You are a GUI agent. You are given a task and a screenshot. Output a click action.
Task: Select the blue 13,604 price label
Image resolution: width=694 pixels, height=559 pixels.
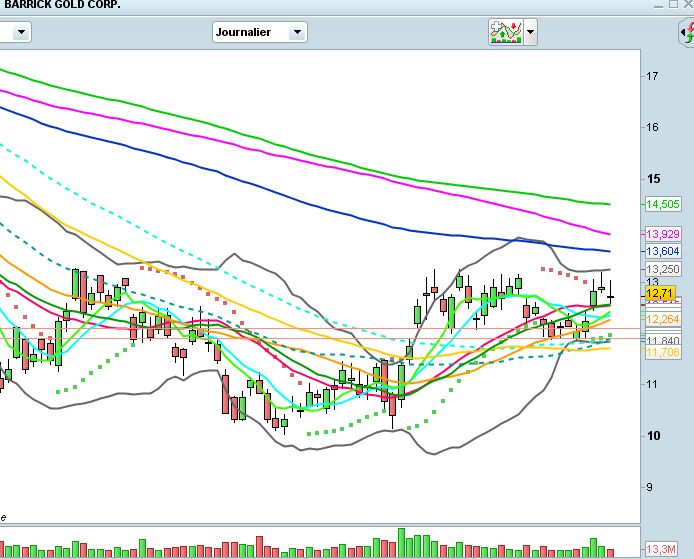point(662,251)
